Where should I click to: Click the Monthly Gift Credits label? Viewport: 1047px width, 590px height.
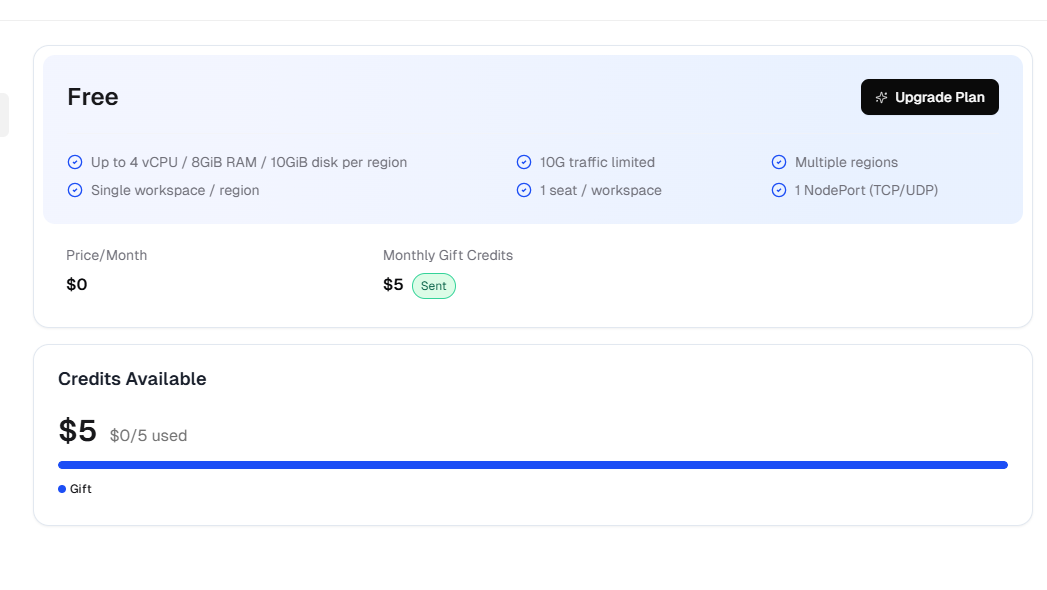click(x=447, y=255)
